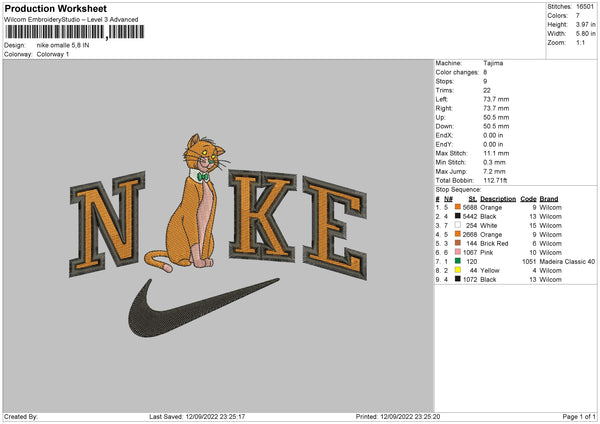Select the "Madeira Classic 40" brand text
The image size is (600, 424).
pos(567,261)
